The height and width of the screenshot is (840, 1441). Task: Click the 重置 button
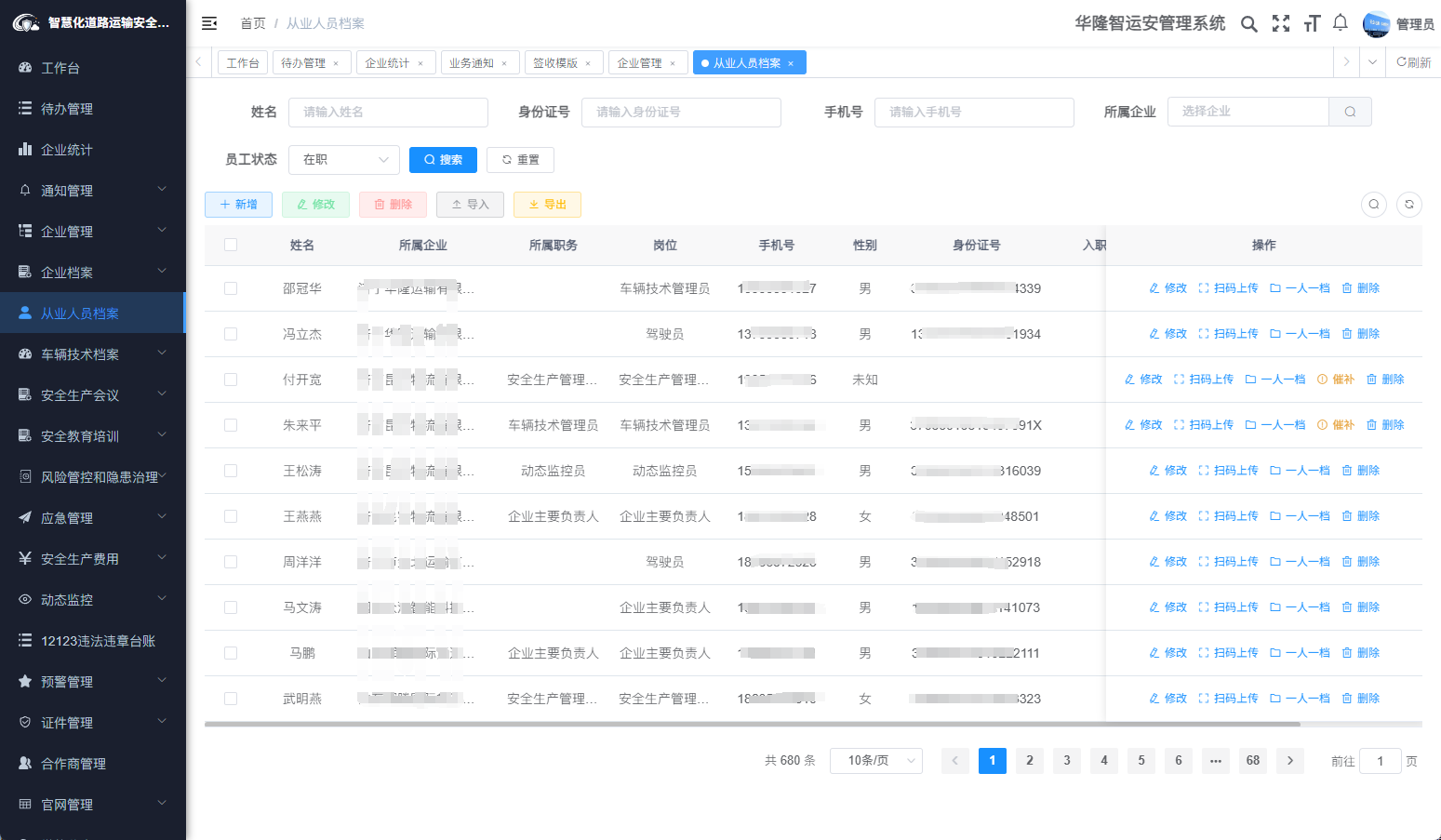coord(520,160)
